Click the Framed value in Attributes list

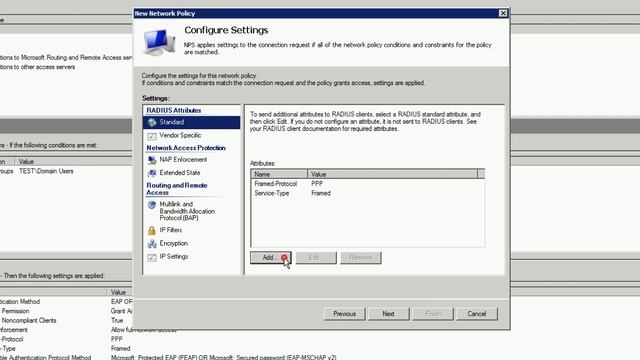(321, 193)
